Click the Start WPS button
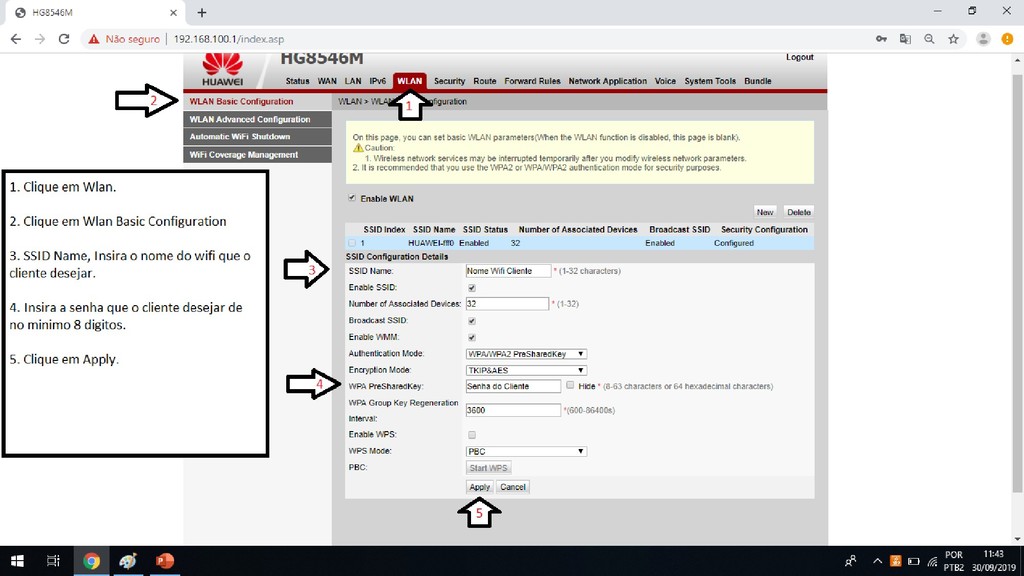The height and width of the screenshot is (576, 1024). pos(488,468)
